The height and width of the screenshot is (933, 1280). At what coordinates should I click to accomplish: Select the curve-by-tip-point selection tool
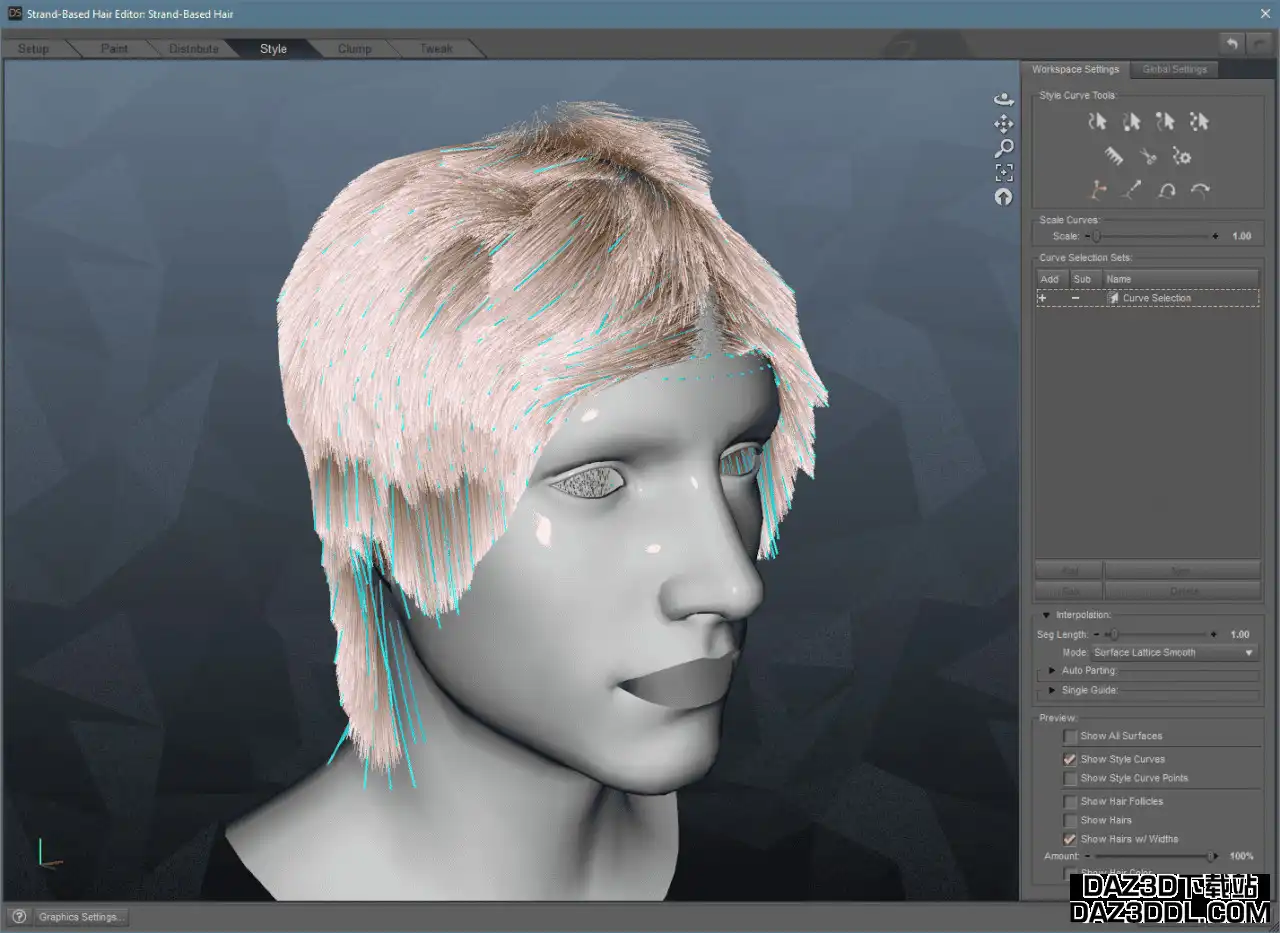[1165, 122]
